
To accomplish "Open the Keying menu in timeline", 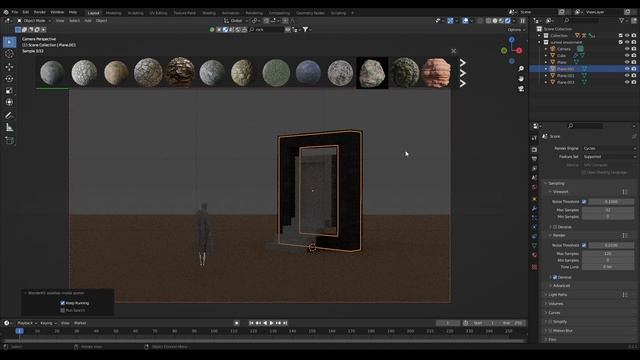I will pyautogui.click(x=48, y=323).
